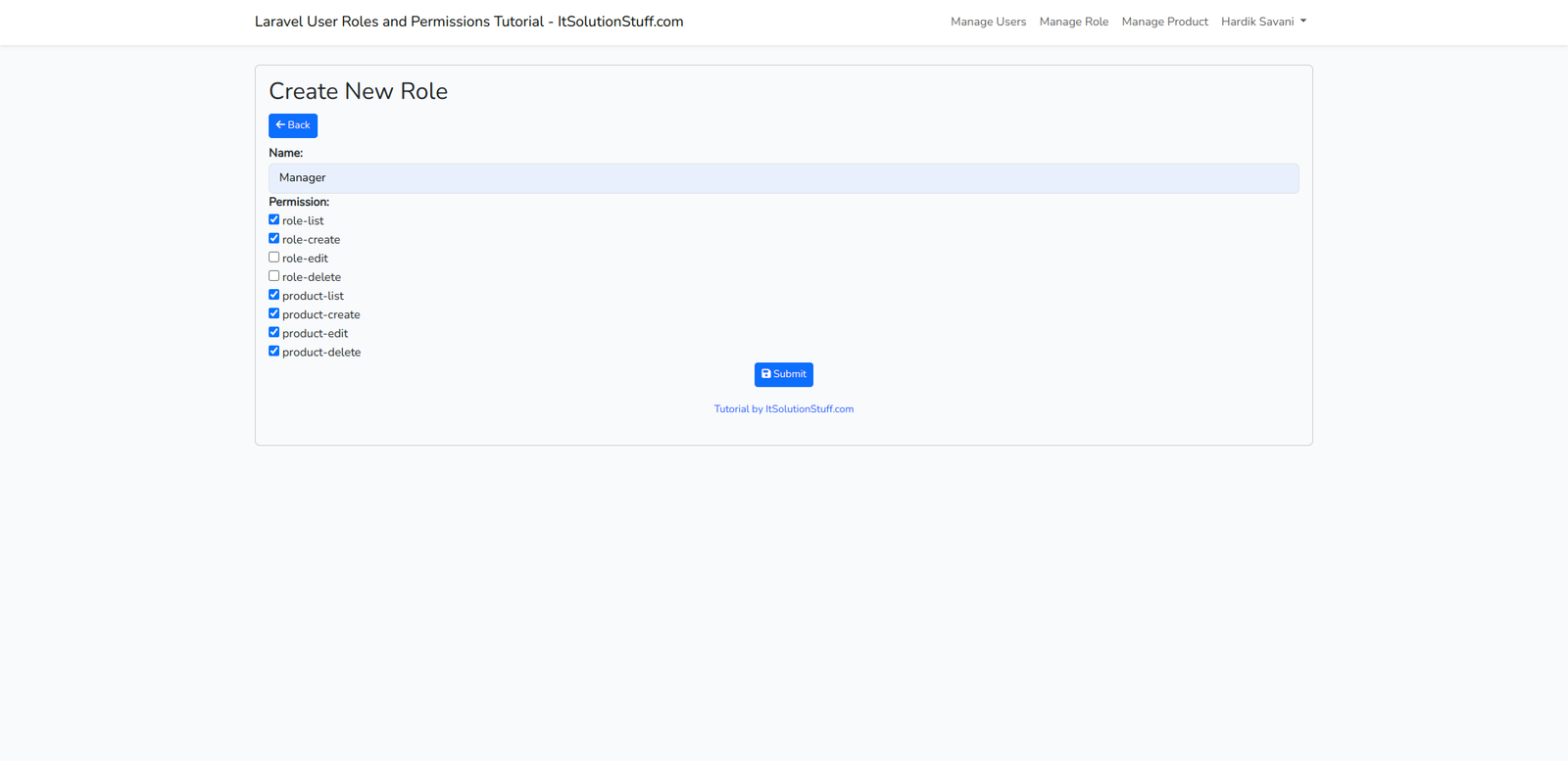The width and height of the screenshot is (1568, 761).
Task: Open Manage Product in navbar
Action: click(x=1164, y=22)
